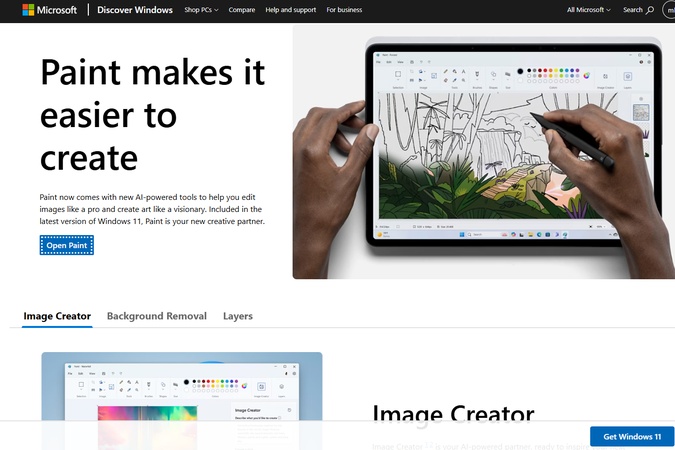Open Search with the magnifier icon
The height and width of the screenshot is (450, 675).
coord(638,9)
